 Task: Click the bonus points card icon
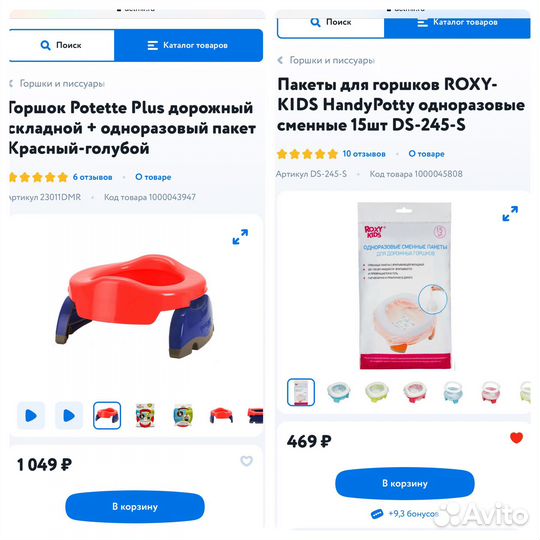[x=377, y=514]
